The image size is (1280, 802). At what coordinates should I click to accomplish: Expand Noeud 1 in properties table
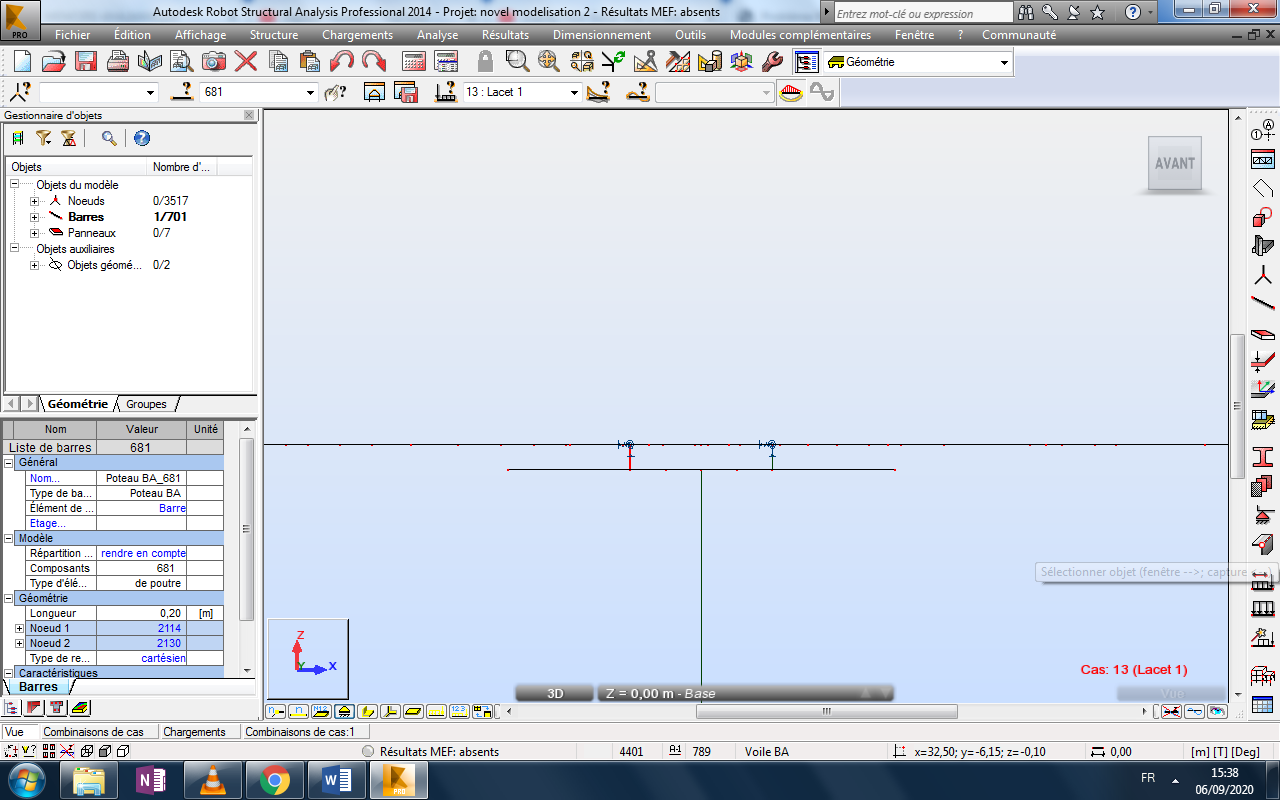(19, 628)
